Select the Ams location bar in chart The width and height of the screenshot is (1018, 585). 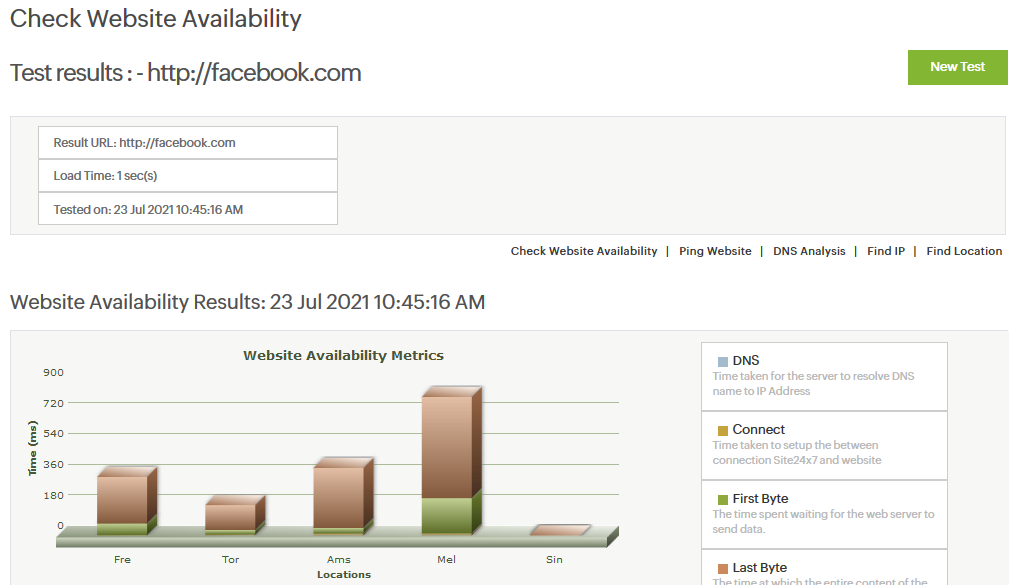tap(343, 496)
